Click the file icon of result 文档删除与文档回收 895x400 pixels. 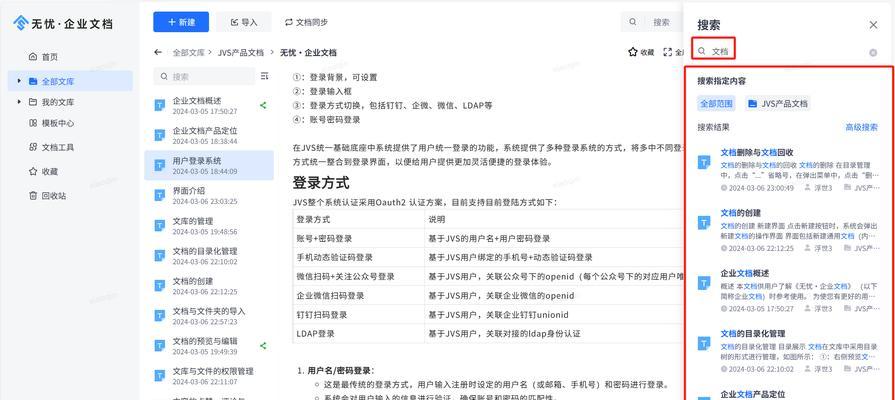[x=704, y=161]
